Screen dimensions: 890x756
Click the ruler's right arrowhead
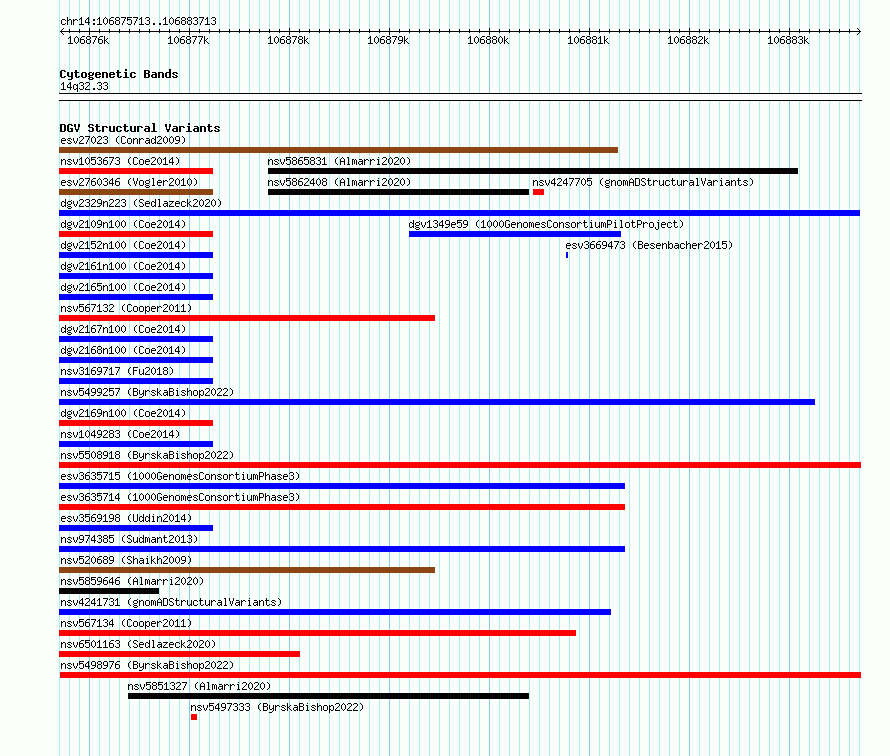(x=859, y=32)
